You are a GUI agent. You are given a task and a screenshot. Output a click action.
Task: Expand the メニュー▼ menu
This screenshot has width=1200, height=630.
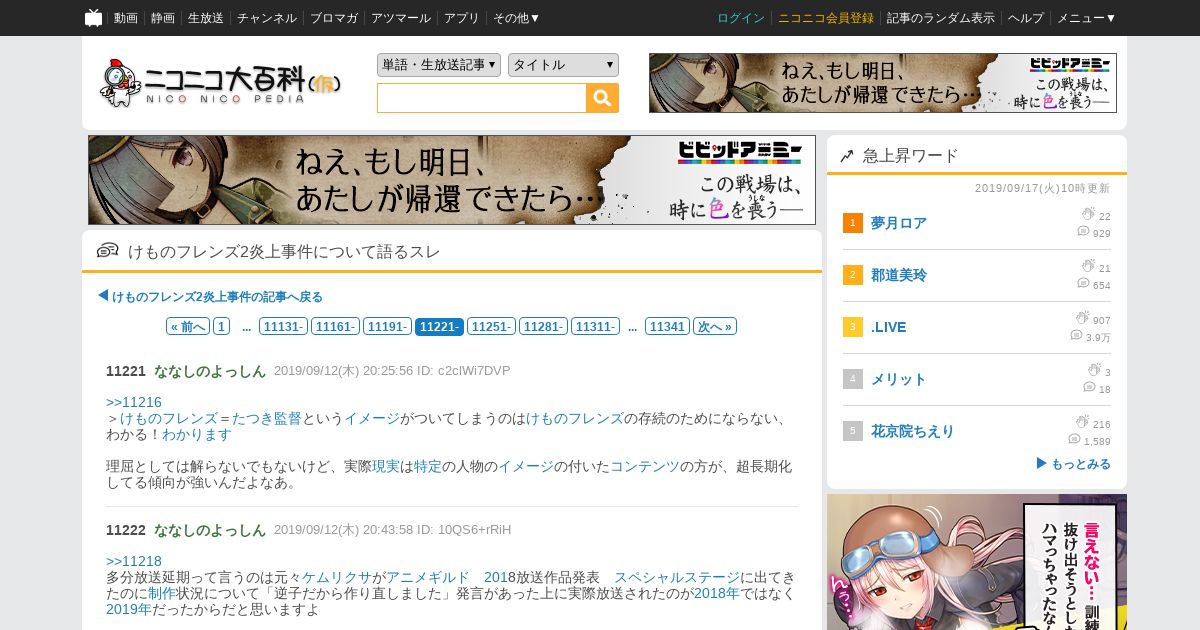point(1086,18)
